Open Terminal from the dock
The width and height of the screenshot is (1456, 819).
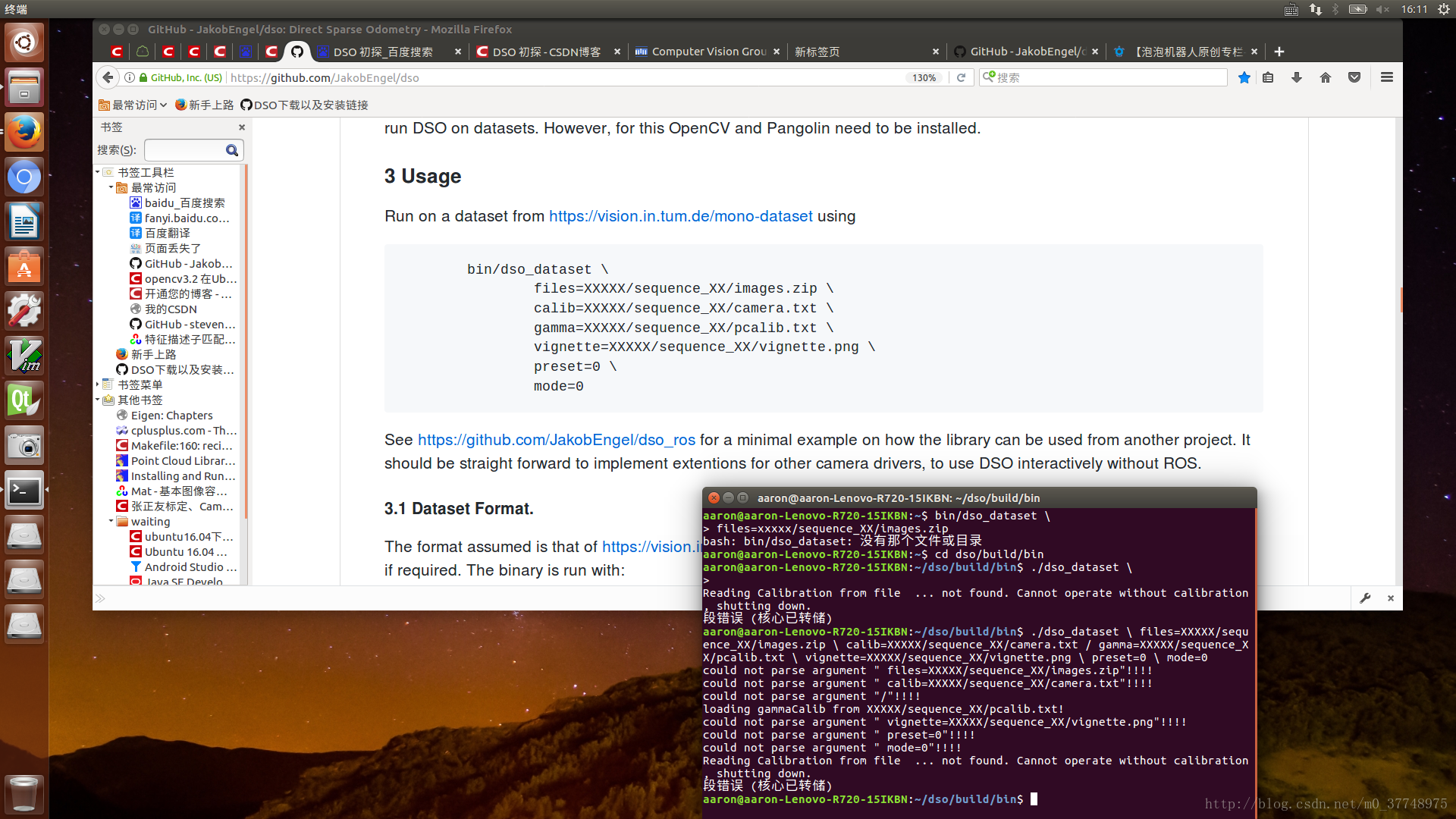[x=24, y=491]
